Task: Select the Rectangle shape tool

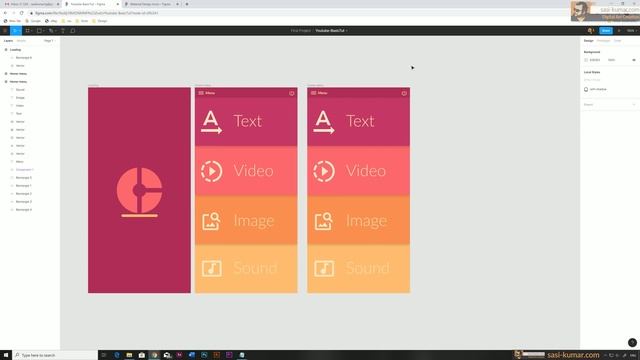Action: (x=40, y=31)
